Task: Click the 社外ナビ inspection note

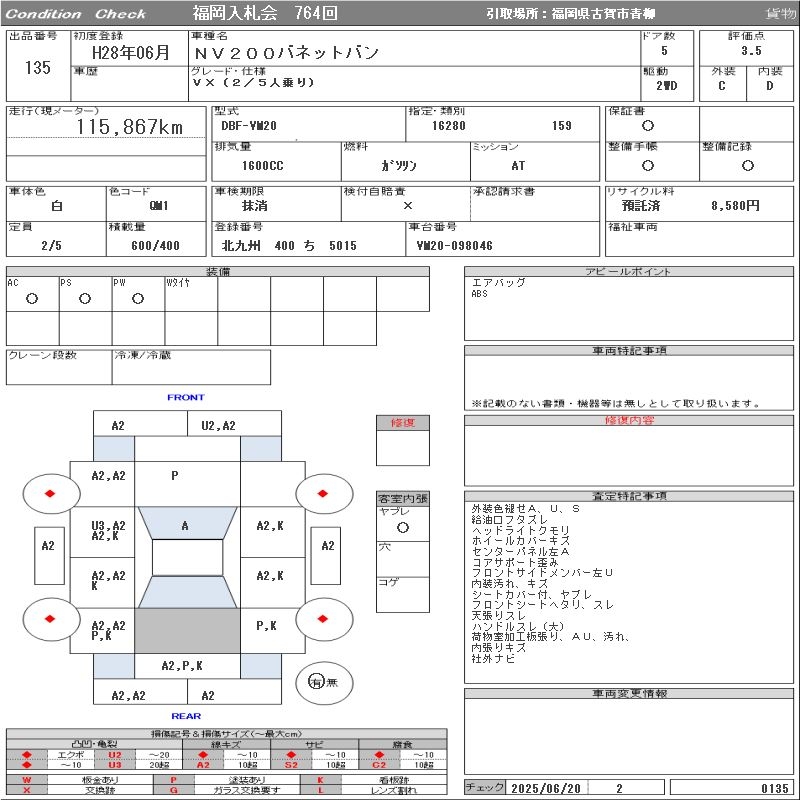Action: tap(493, 659)
